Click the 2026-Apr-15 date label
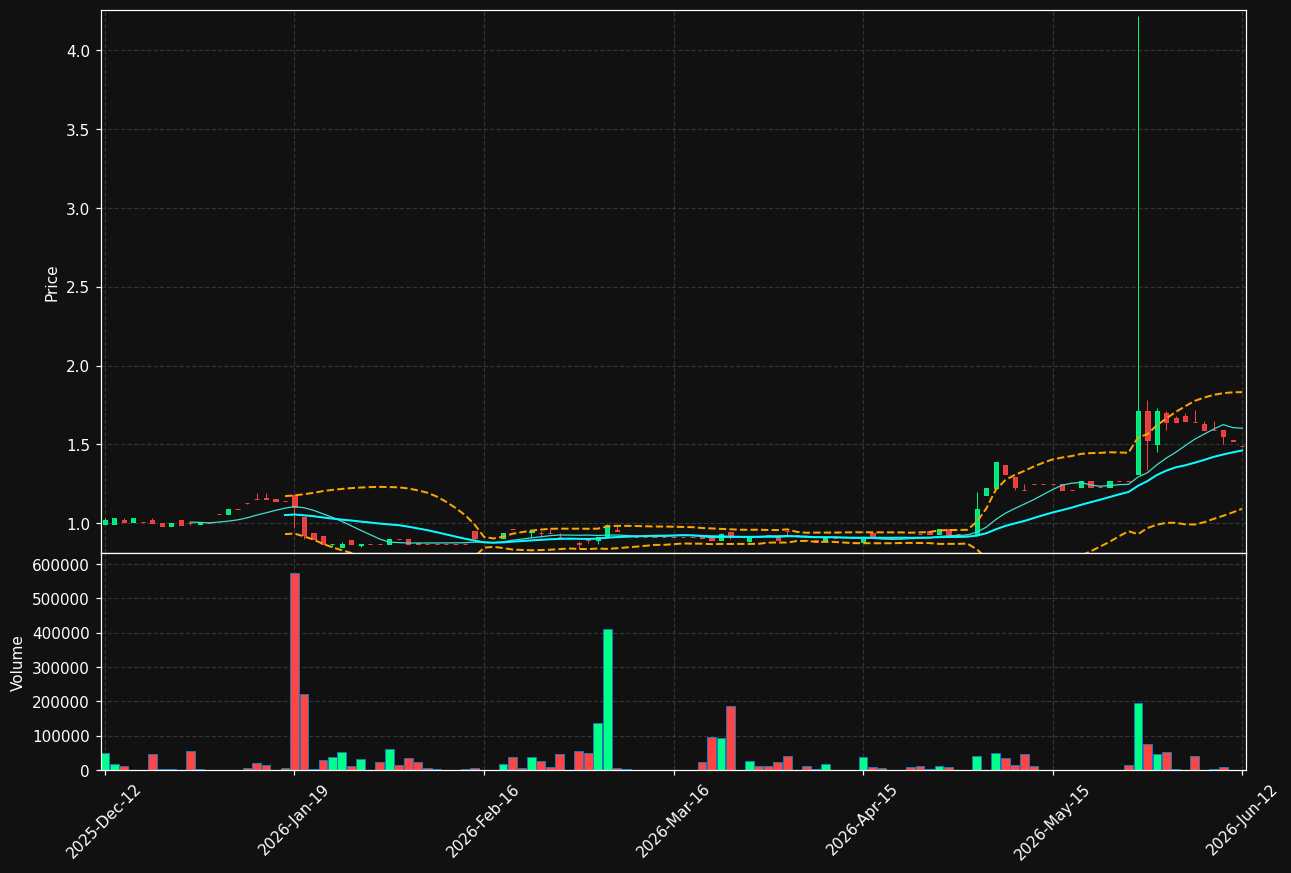 click(x=862, y=820)
